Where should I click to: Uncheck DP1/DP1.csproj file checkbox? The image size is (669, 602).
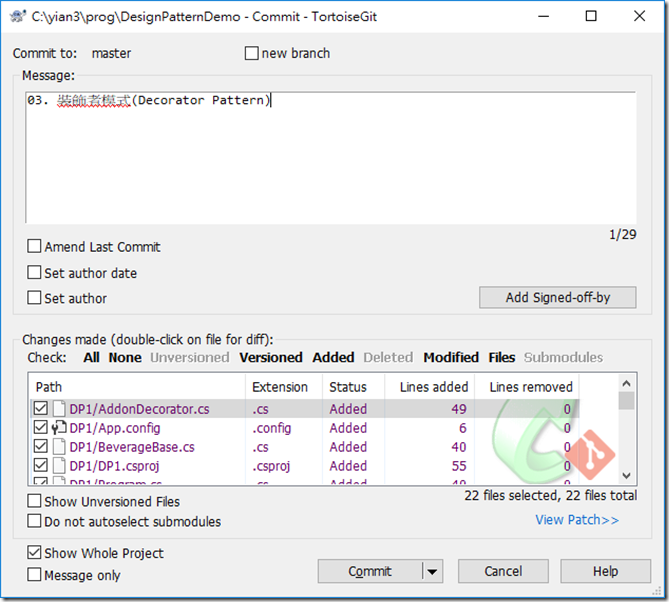(x=41, y=465)
